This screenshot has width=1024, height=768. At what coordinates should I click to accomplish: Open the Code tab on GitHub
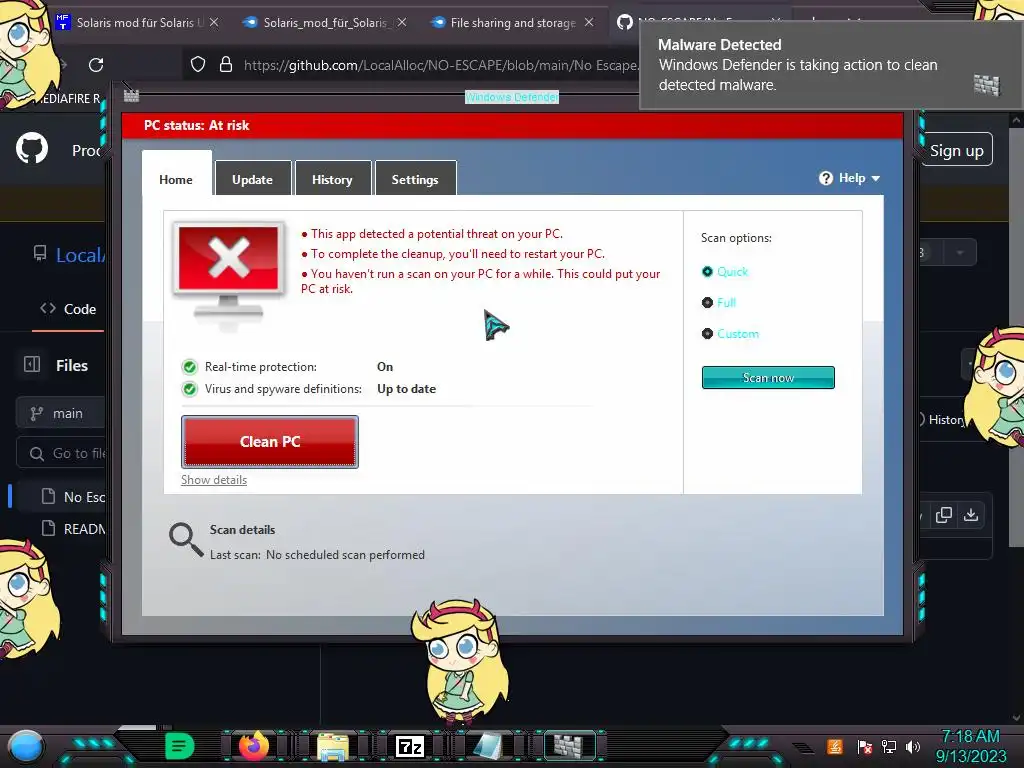click(68, 309)
